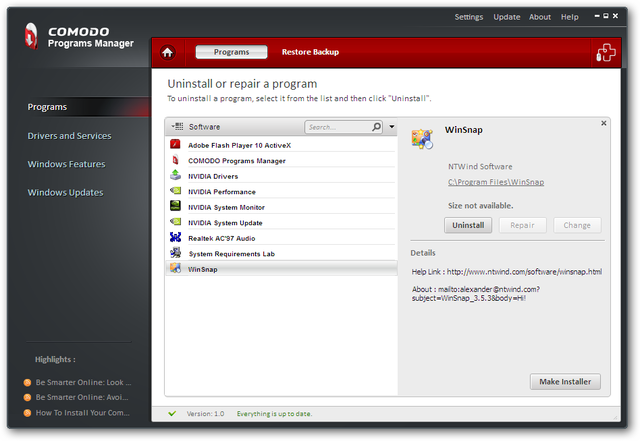Click the Repair button
This screenshot has height=441, width=640.
click(522, 225)
